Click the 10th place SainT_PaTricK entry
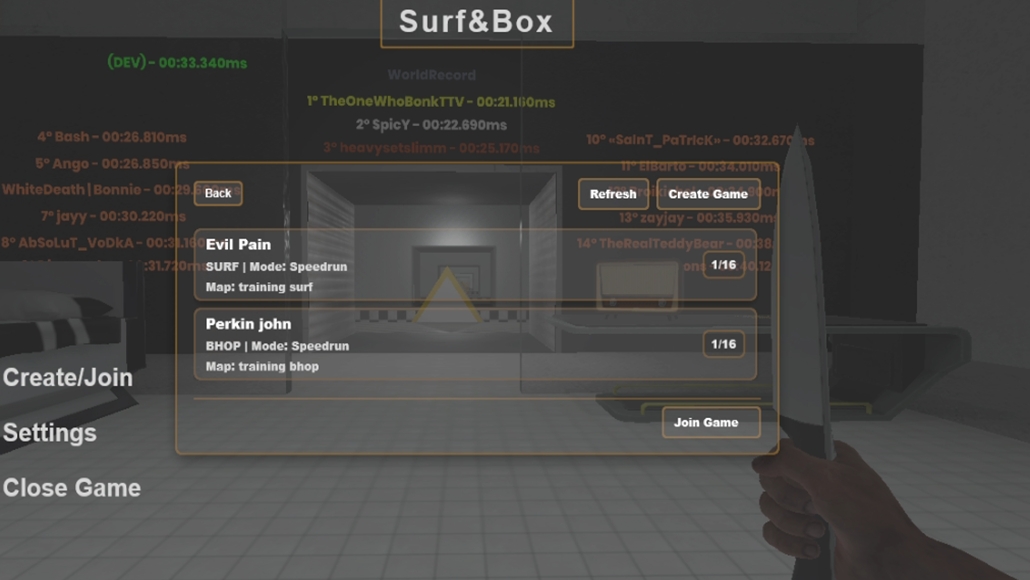The width and height of the screenshot is (1030, 580). [700, 141]
